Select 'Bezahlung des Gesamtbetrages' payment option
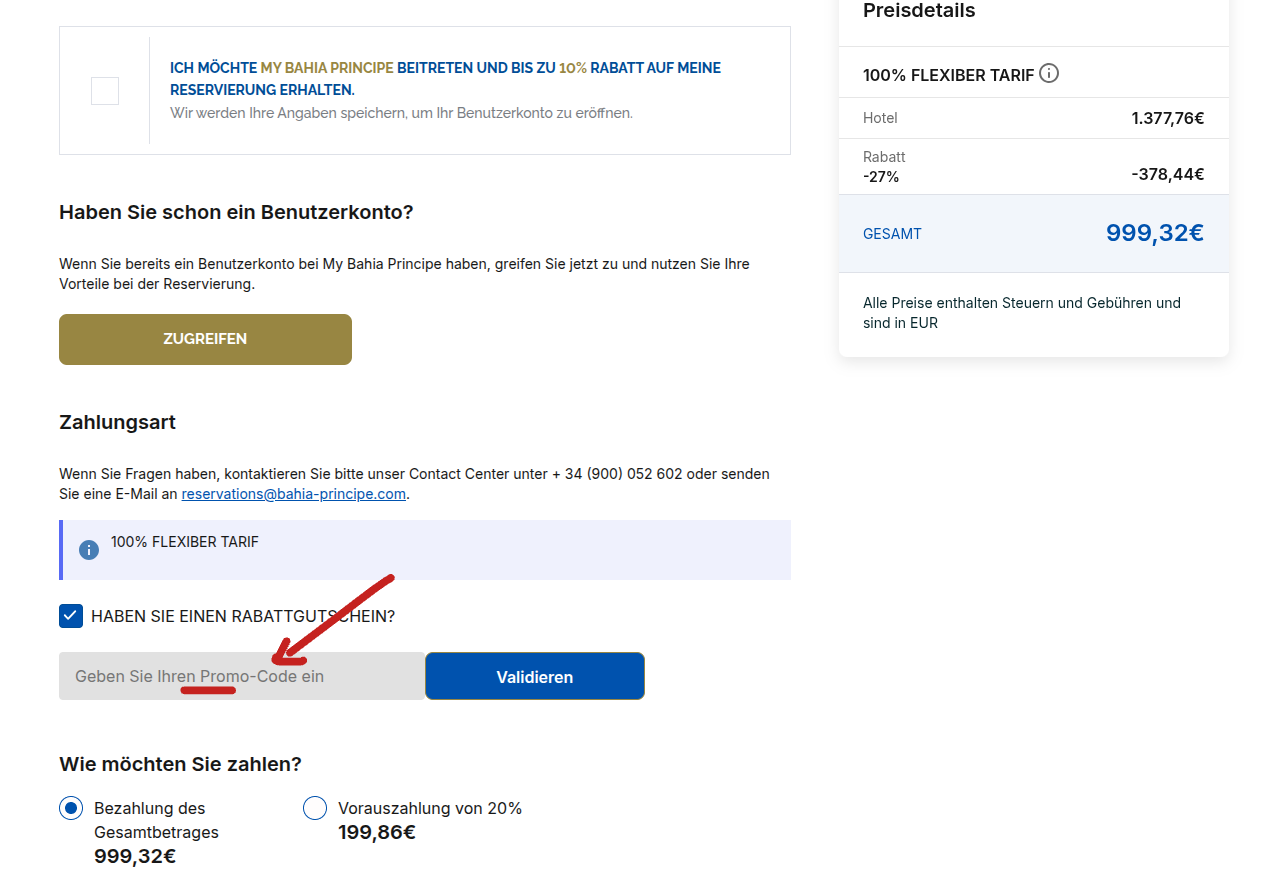The height and width of the screenshot is (883, 1267). (70, 808)
